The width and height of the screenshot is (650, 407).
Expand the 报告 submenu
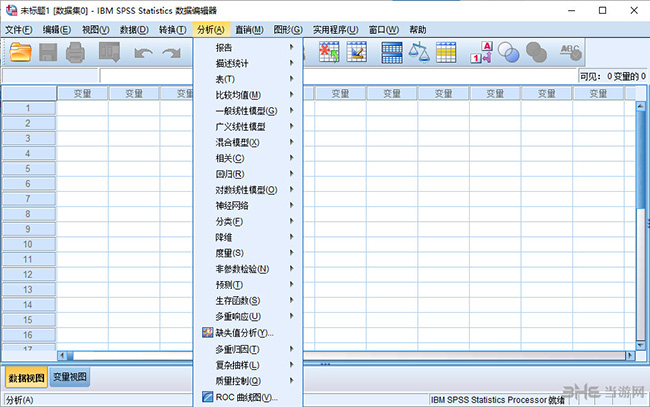tap(248, 48)
